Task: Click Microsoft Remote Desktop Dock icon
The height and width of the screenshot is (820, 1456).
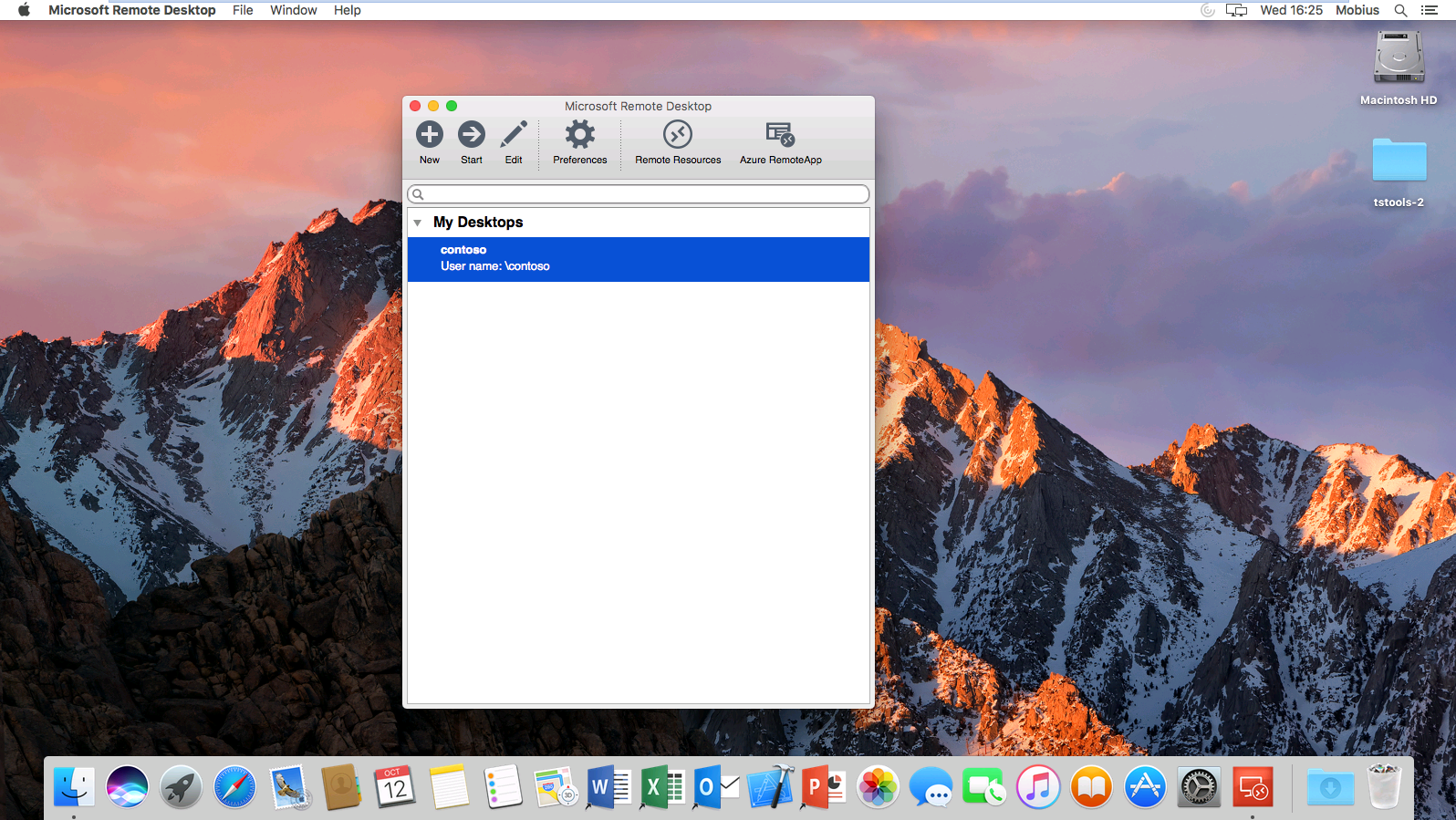Action: (1253, 786)
